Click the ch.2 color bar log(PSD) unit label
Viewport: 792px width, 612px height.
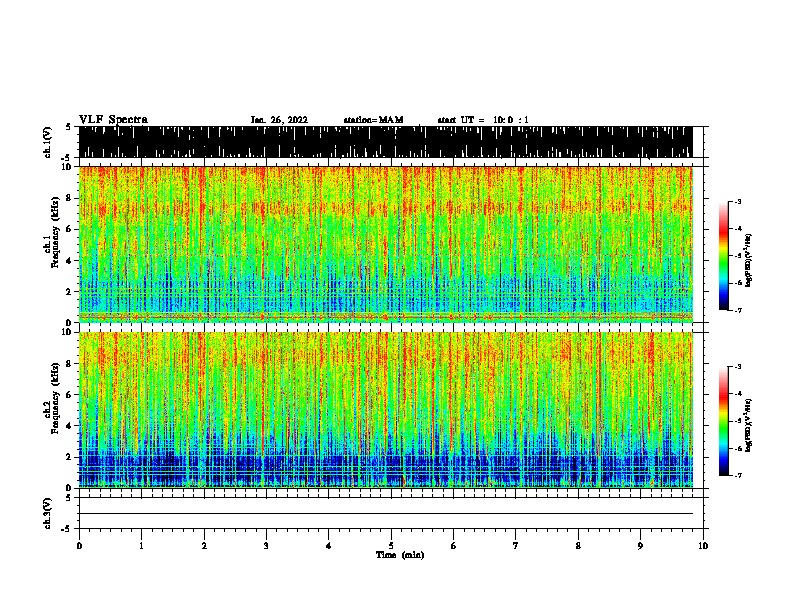click(749, 425)
